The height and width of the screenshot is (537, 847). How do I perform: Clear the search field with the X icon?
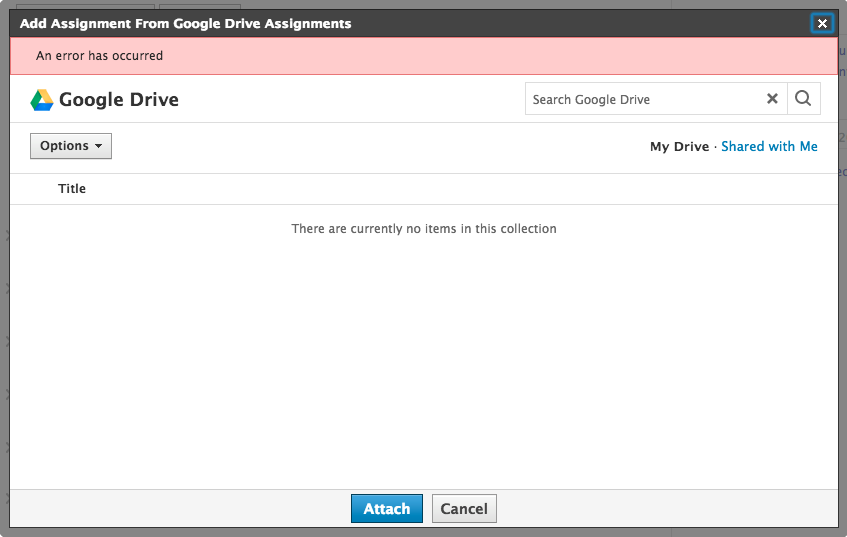coord(772,99)
